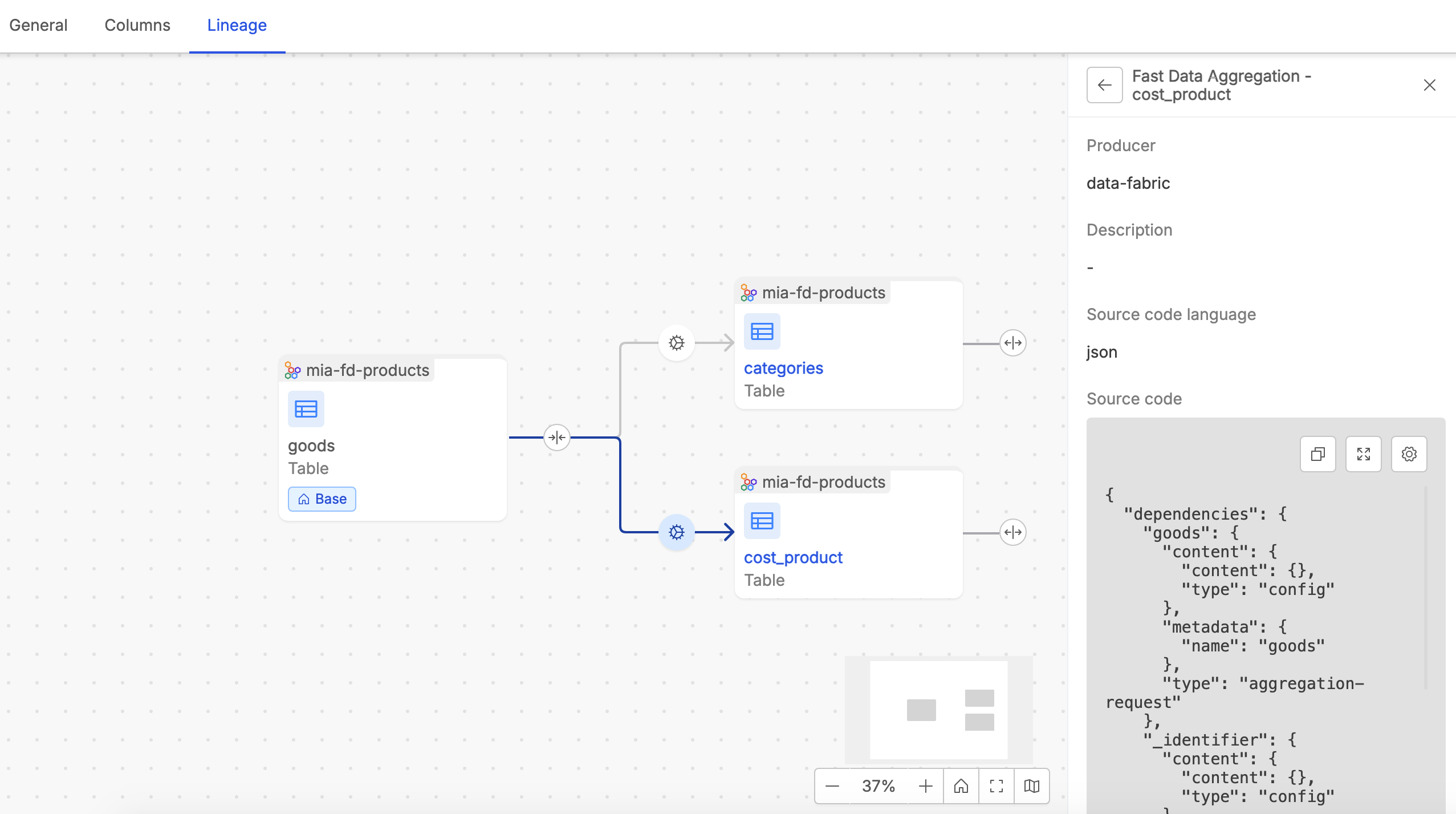
Task: Switch to the General tab
Action: click(39, 25)
